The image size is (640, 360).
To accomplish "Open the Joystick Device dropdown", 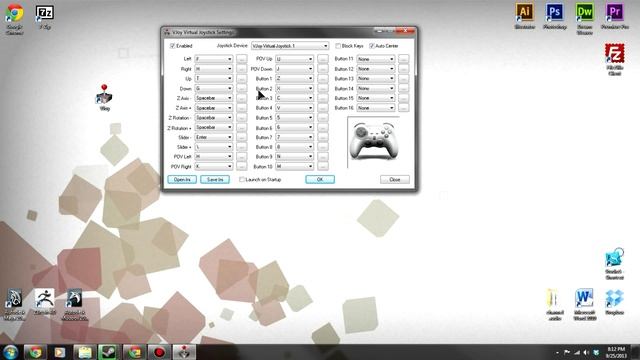I will pyautogui.click(x=290, y=46).
